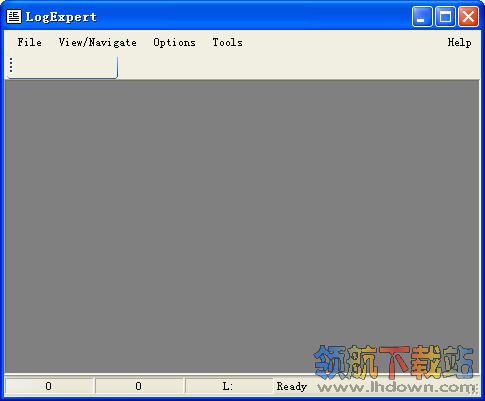The height and width of the screenshot is (401, 485).
Task: Click the second status bar cell showing 0
Action: coord(139,386)
